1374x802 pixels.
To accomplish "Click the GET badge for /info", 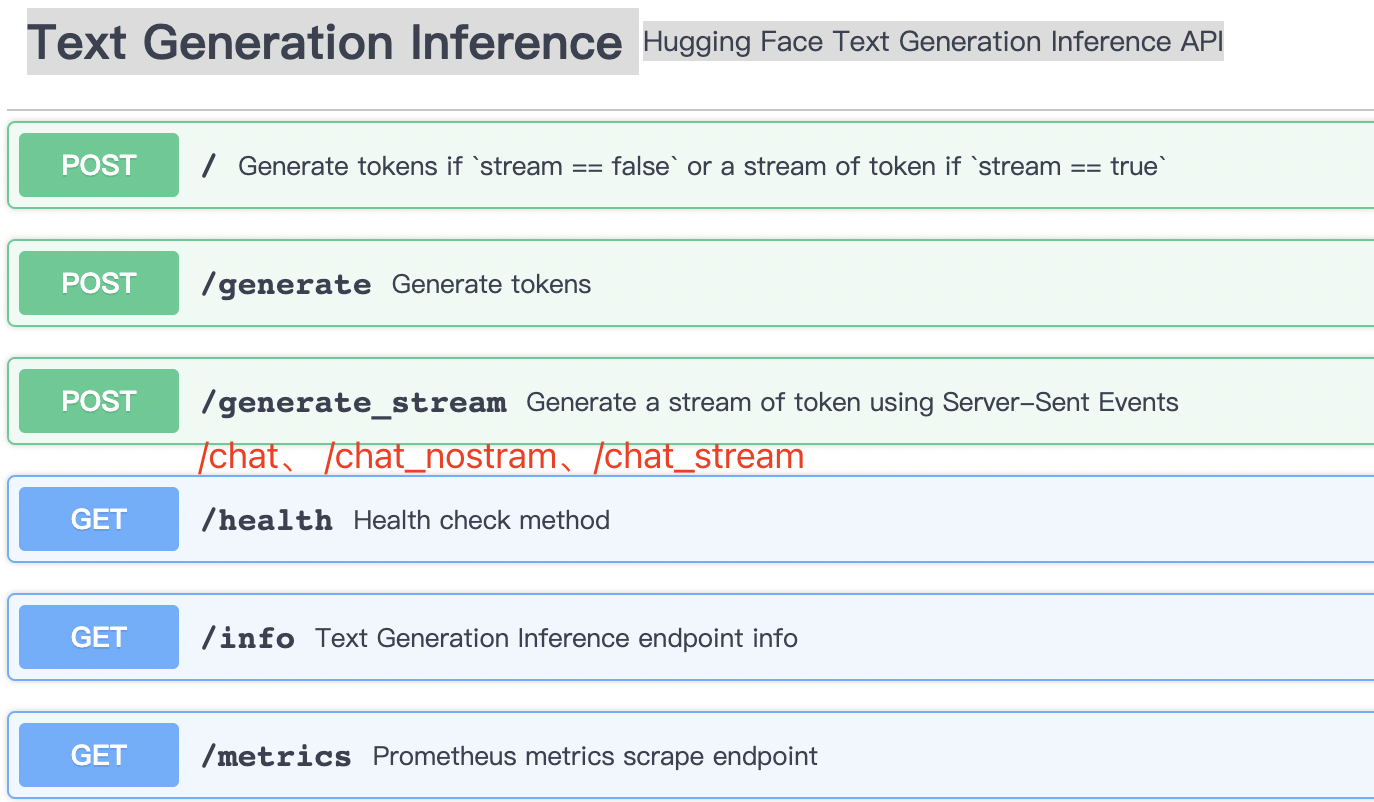I will (99, 637).
